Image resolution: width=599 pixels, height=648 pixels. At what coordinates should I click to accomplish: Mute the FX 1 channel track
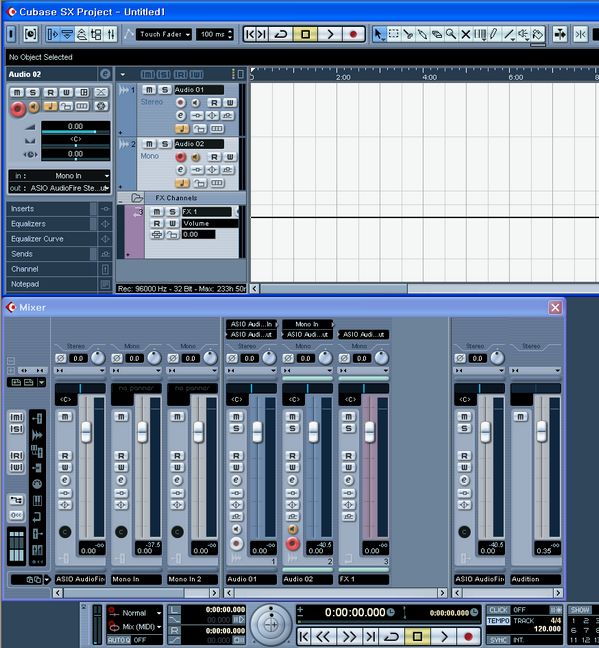tap(157, 212)
